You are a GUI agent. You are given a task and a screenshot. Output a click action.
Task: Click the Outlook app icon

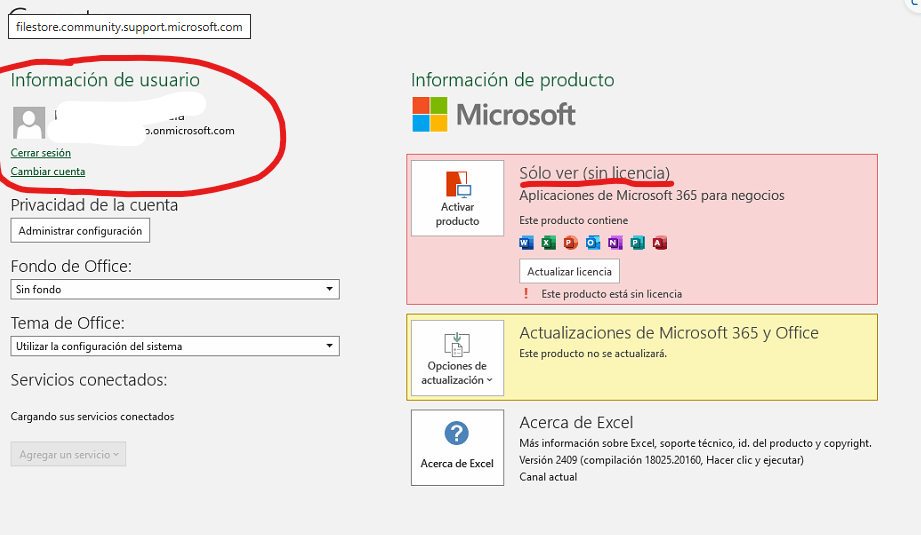click(x=593, y=243)
